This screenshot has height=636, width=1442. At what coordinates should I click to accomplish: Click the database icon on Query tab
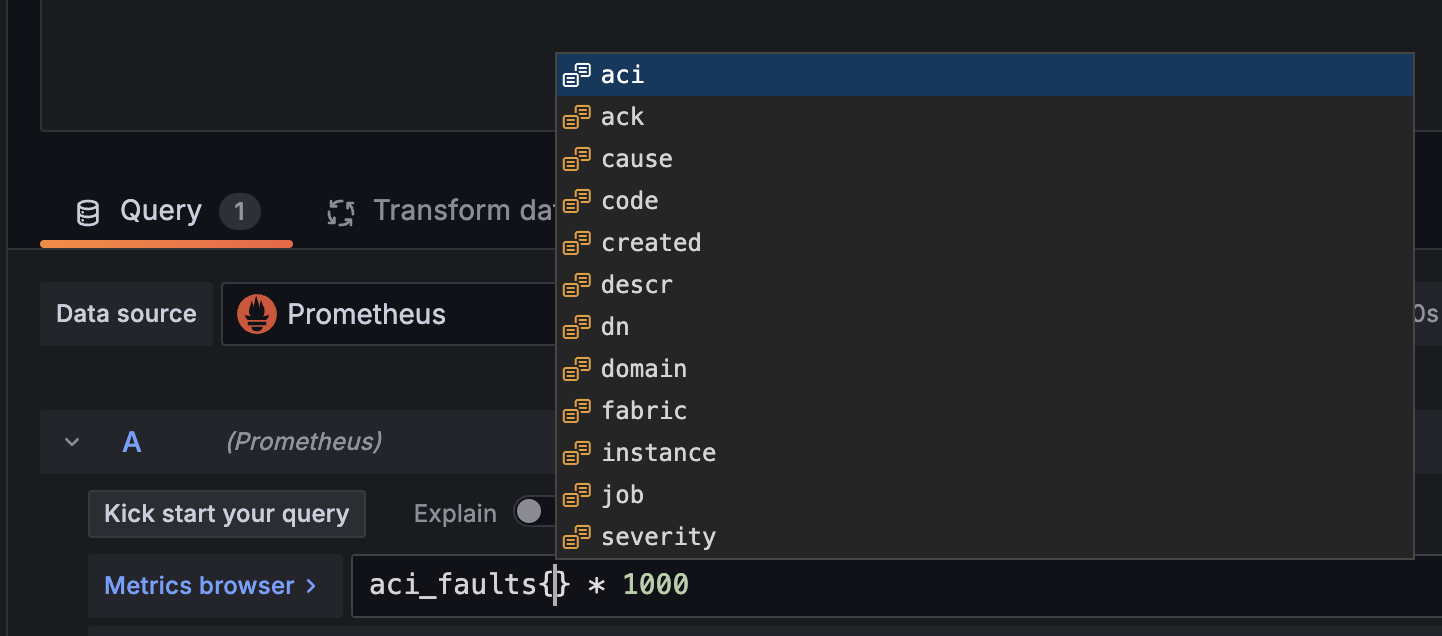click(88, 212)
